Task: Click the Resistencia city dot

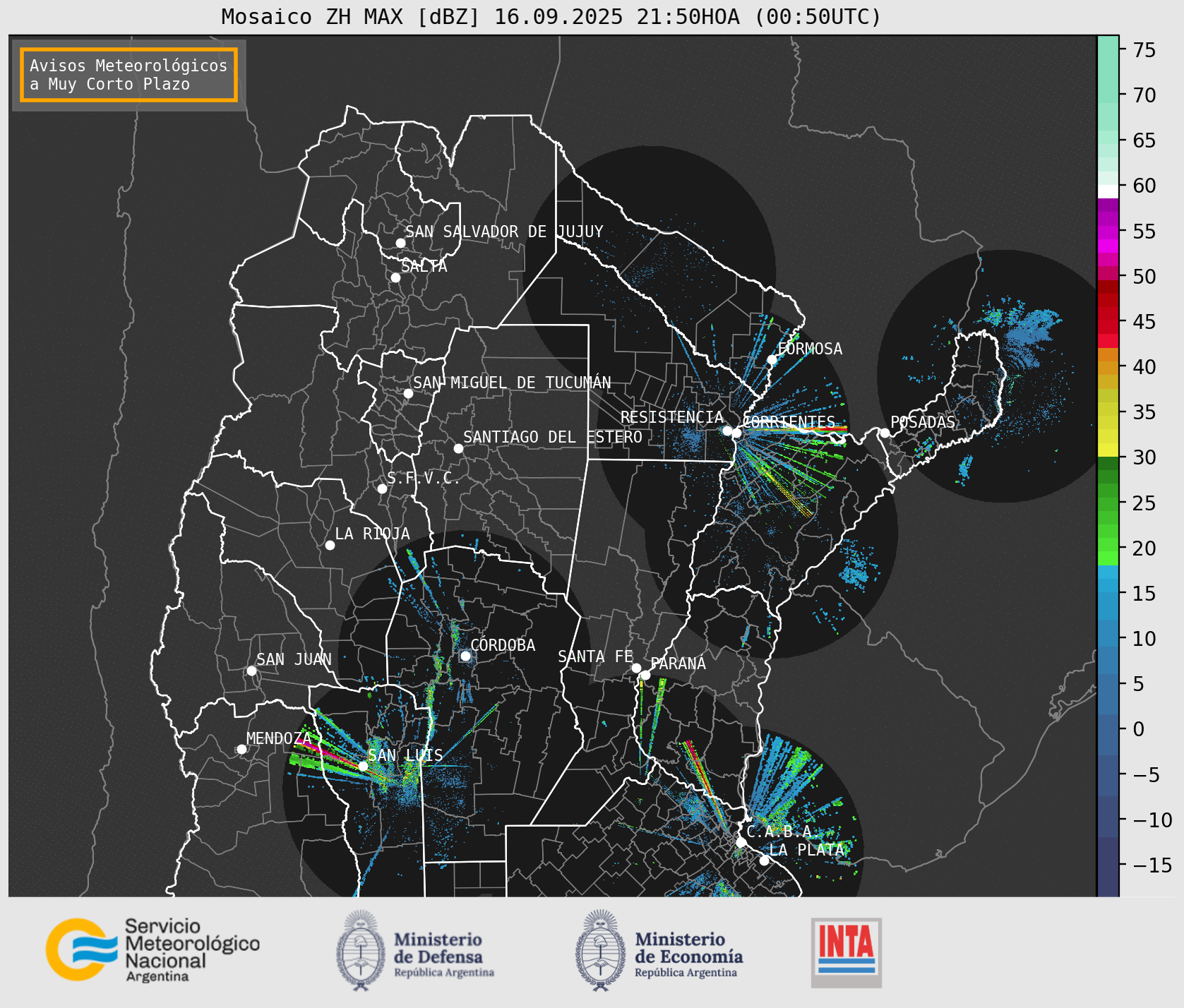Action: point(727,431)
